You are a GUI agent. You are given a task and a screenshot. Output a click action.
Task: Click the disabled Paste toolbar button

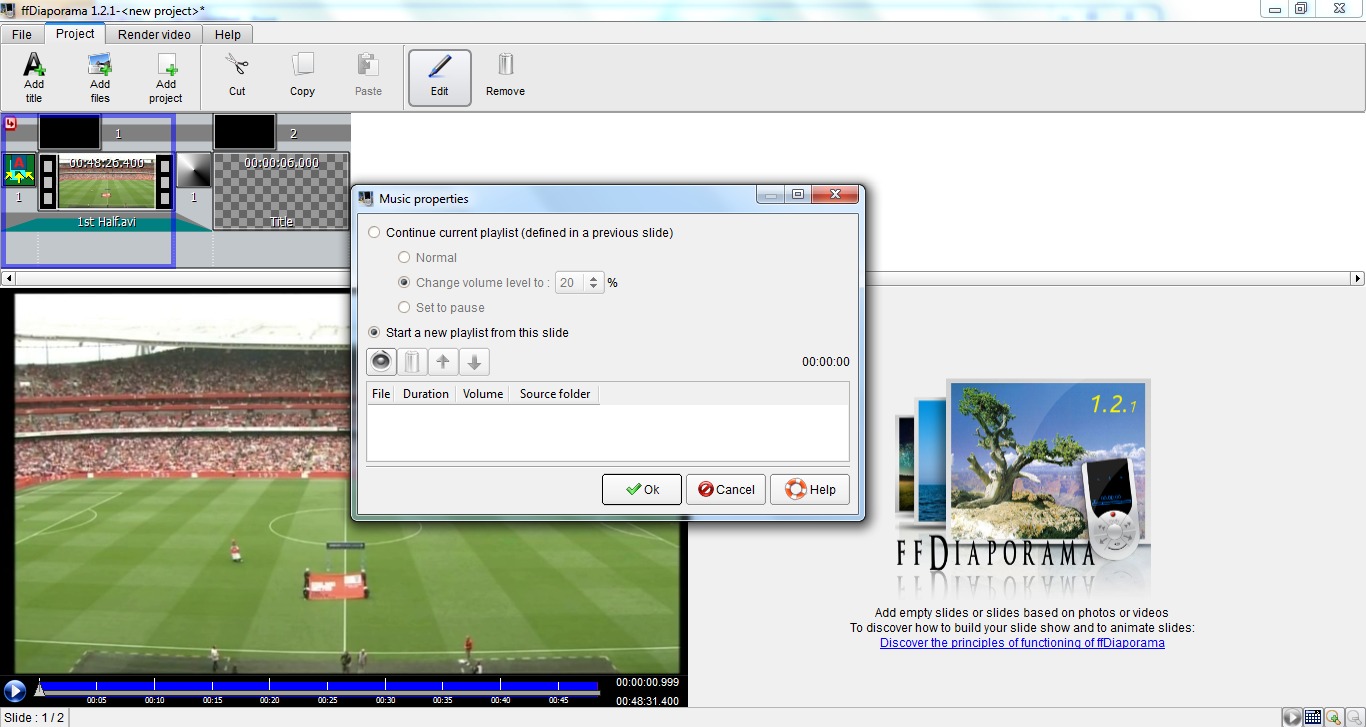368,76
